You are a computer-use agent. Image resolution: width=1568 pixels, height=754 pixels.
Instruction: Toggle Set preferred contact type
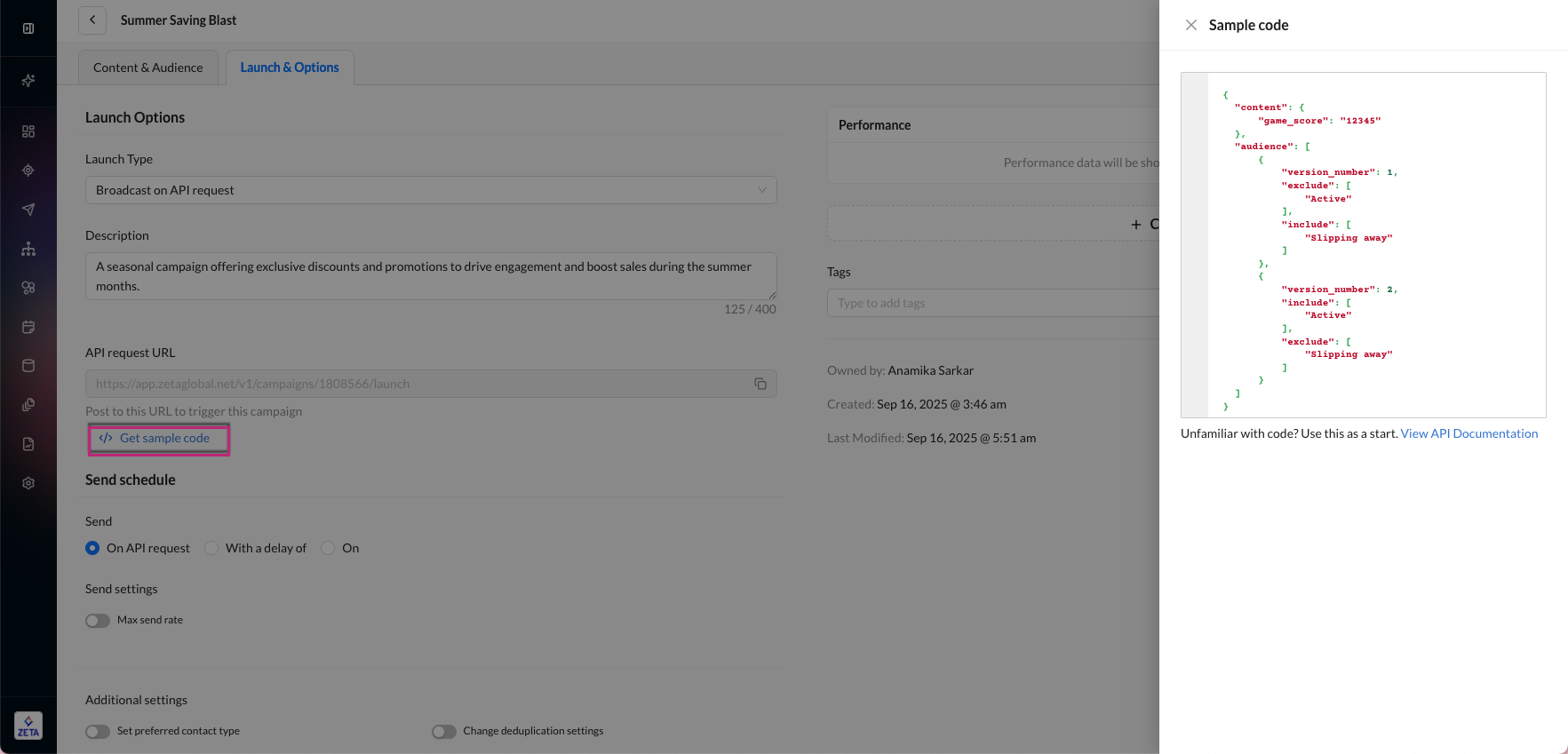click(x=98, y=732)
